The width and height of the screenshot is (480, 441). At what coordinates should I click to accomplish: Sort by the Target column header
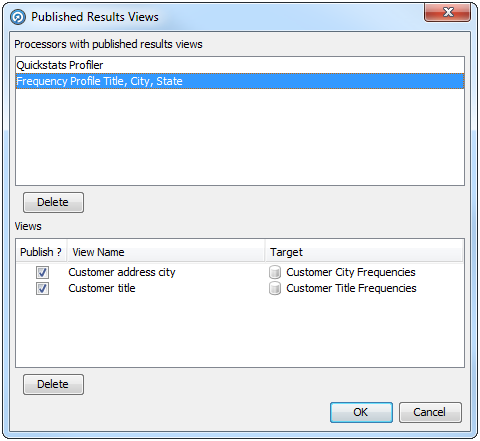click(x=364, y=252)
